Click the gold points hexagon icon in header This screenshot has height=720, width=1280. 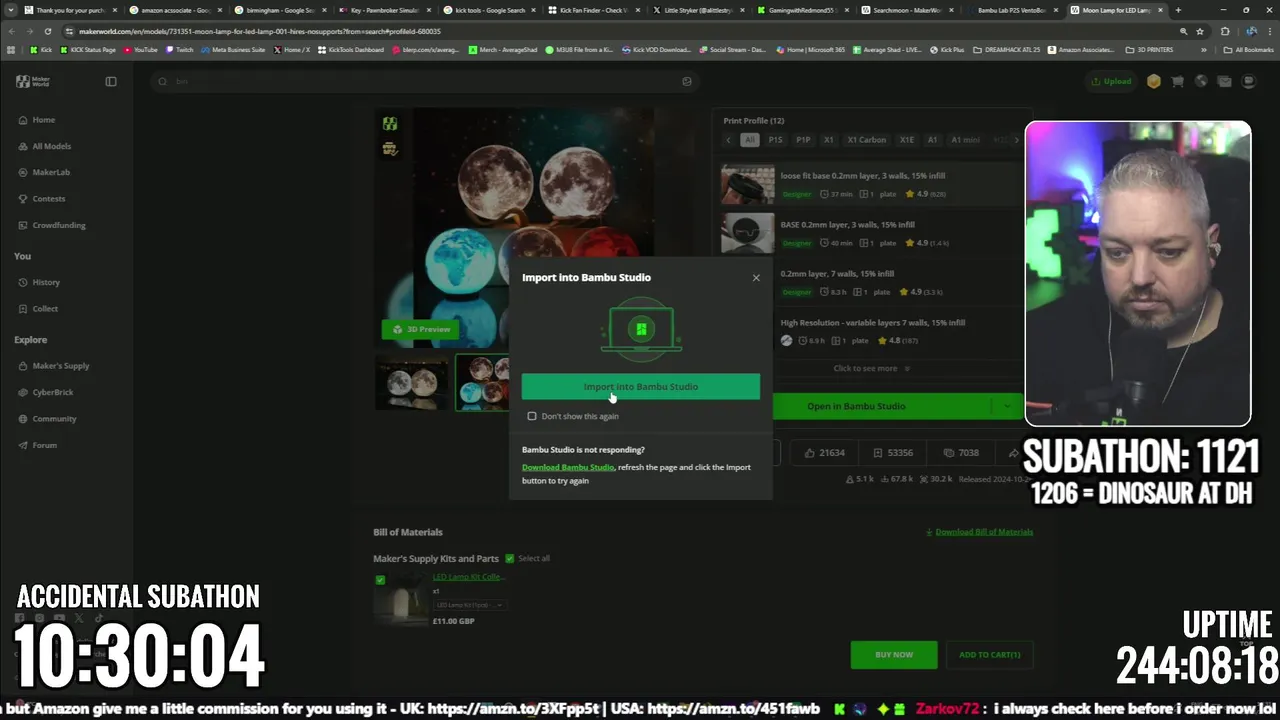pyautogui.click(x=1154, y=82)
